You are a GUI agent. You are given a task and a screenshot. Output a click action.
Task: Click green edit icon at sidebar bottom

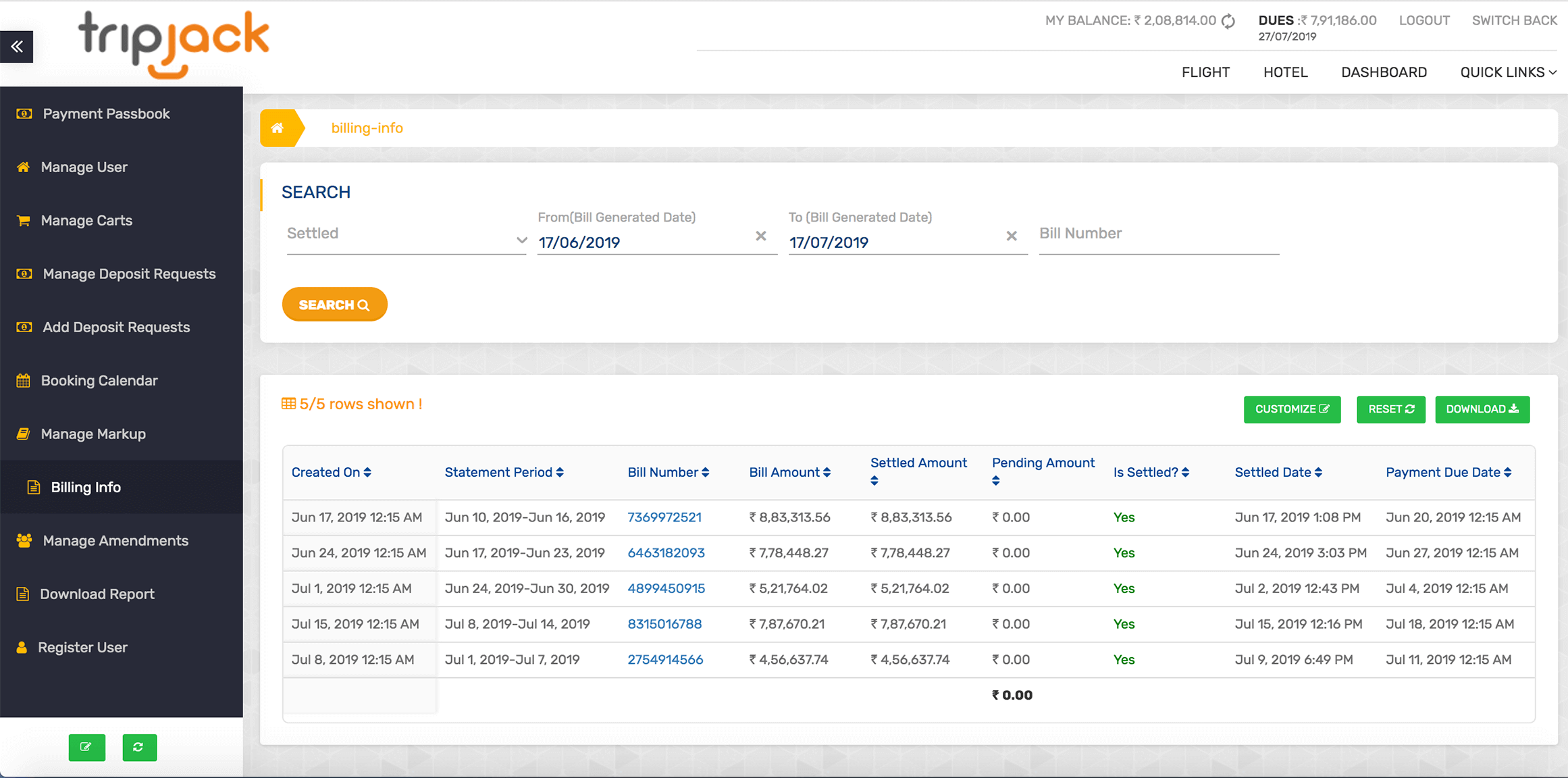86,747
